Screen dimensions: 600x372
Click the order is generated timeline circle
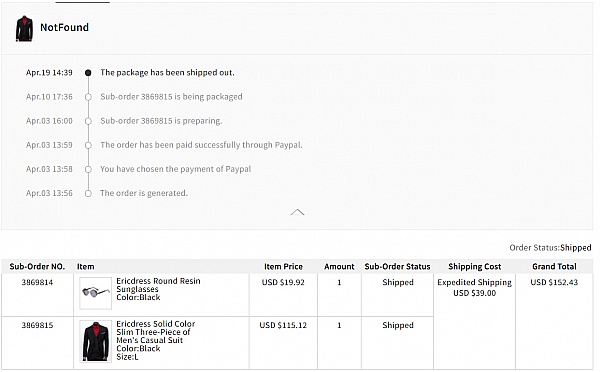coord(88,193)
